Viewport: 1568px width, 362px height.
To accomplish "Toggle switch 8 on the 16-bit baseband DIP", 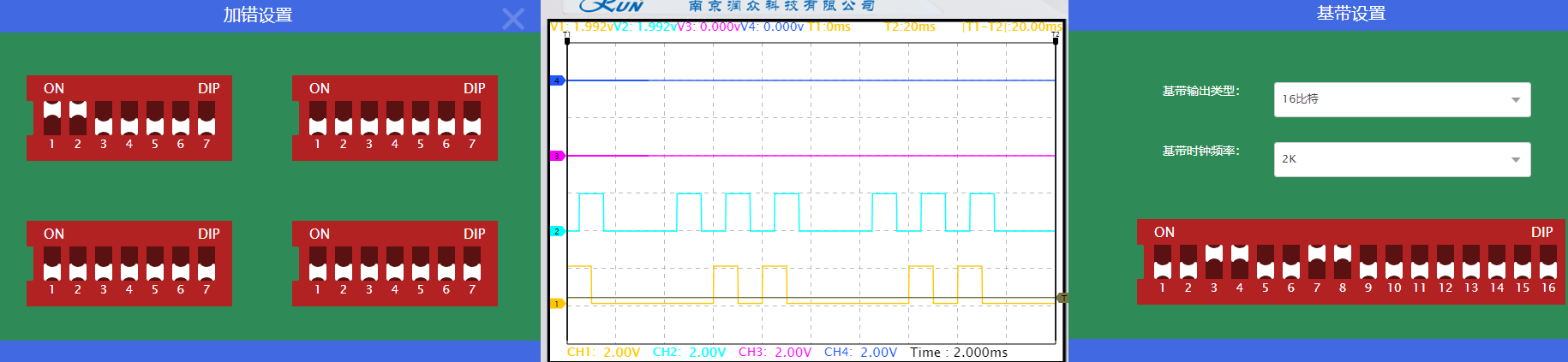I will click(x=1343, y=262).
